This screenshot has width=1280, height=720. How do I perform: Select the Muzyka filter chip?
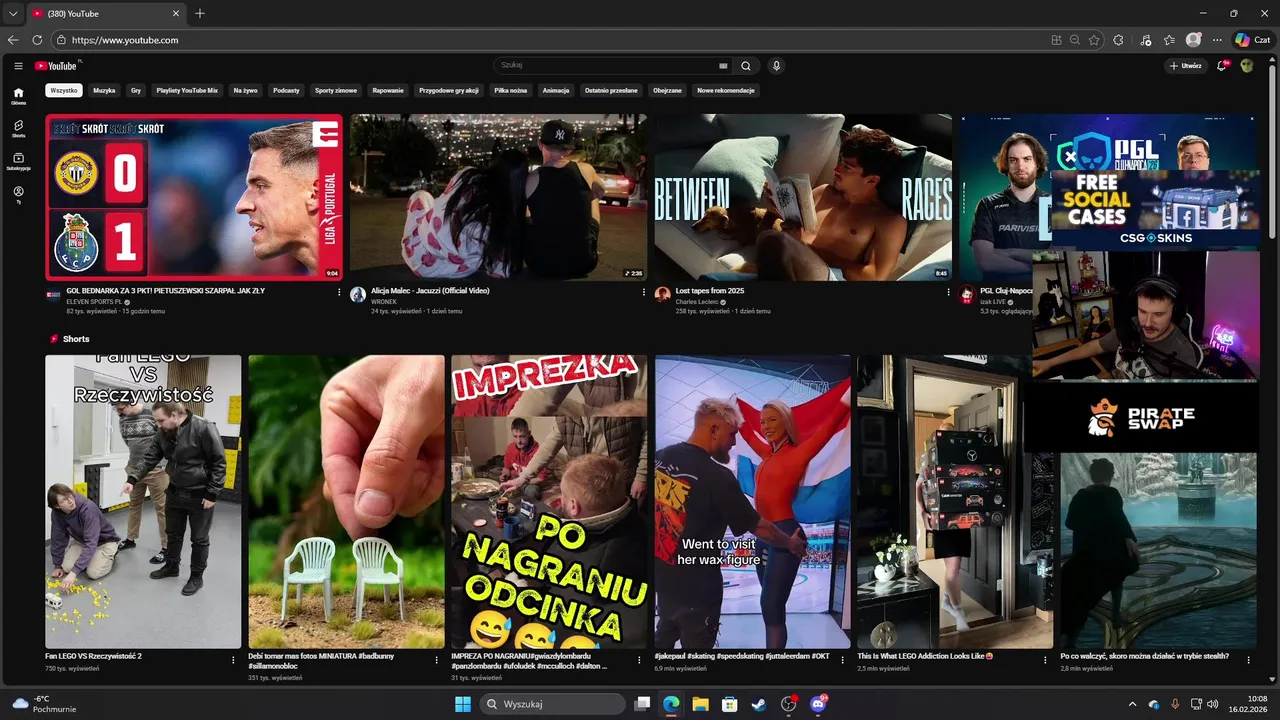point(104,90)
